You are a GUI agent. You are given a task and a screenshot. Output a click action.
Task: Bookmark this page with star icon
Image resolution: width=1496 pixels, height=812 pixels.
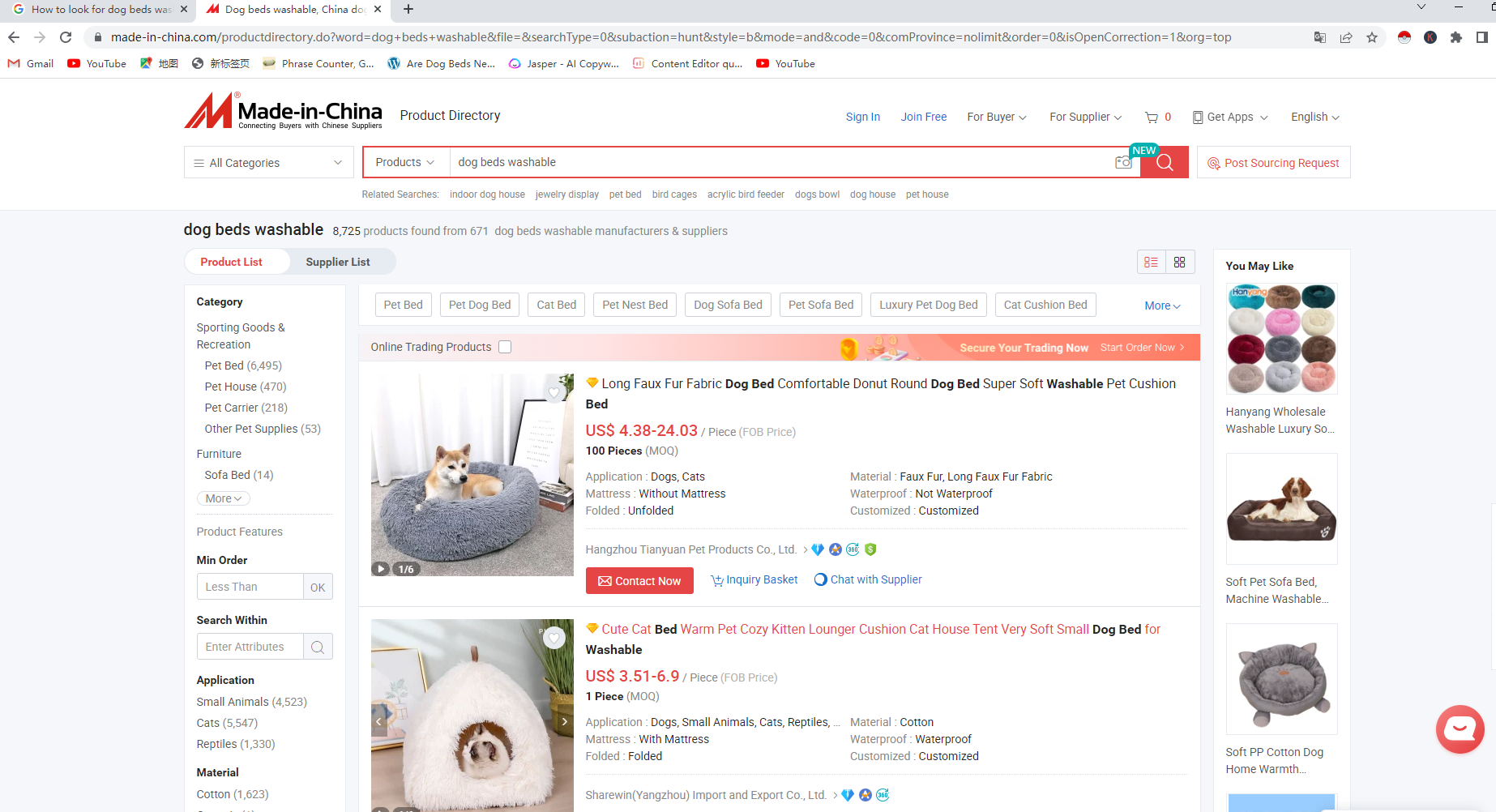(1372, 37)
